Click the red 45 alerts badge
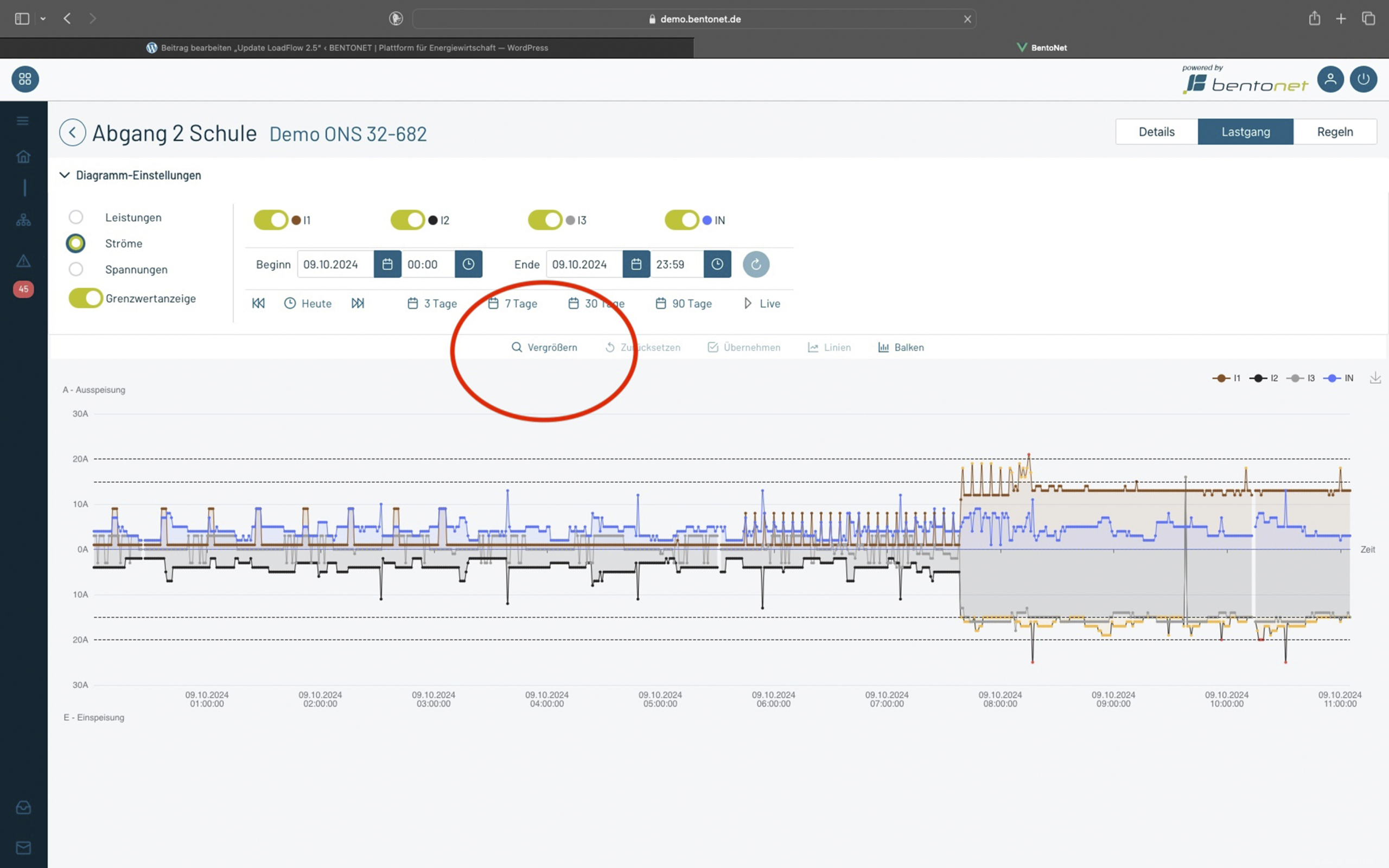The image size is (1389, 868). [23, 289]
